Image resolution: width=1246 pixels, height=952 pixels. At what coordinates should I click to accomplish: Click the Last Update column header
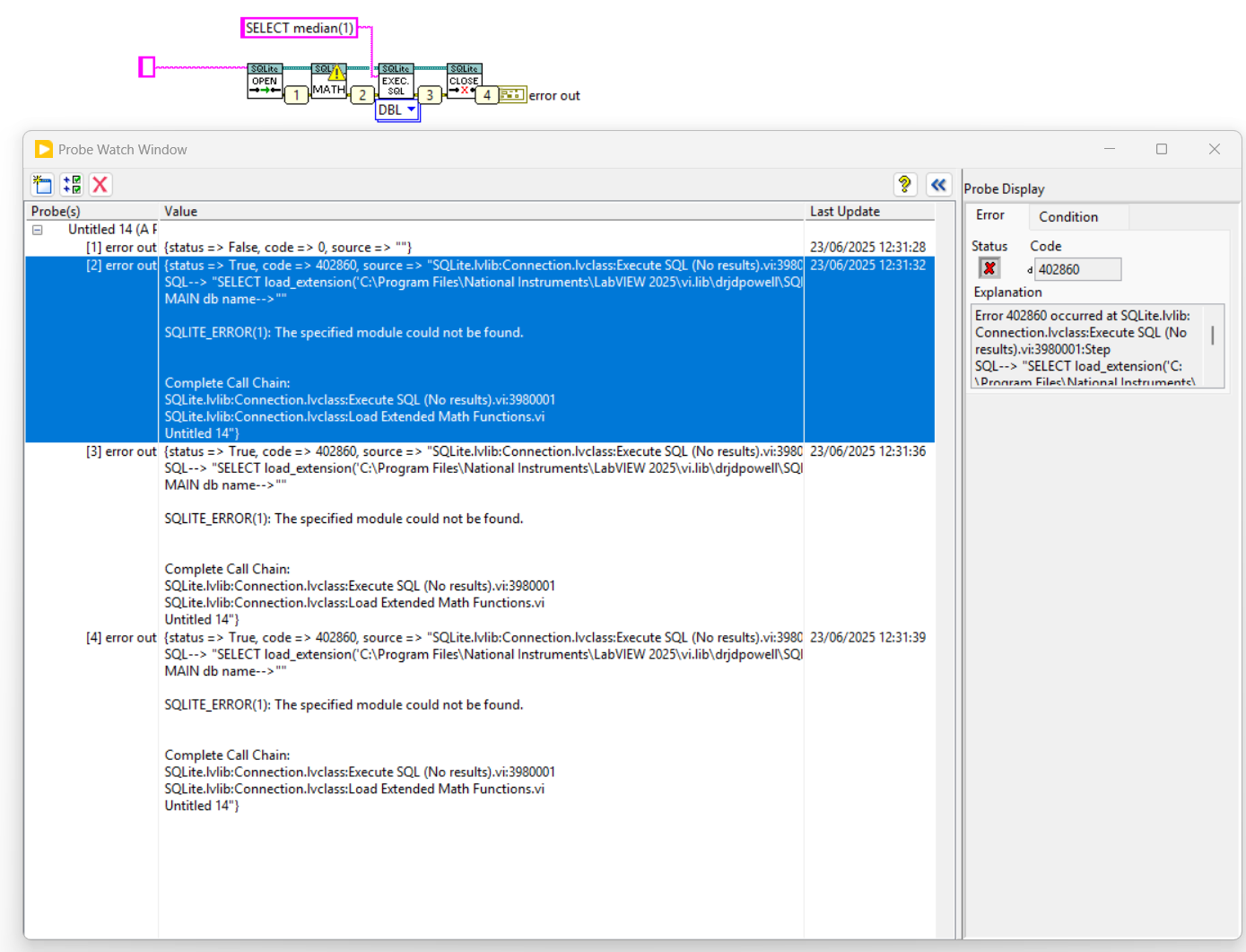[x=869, y=212]
